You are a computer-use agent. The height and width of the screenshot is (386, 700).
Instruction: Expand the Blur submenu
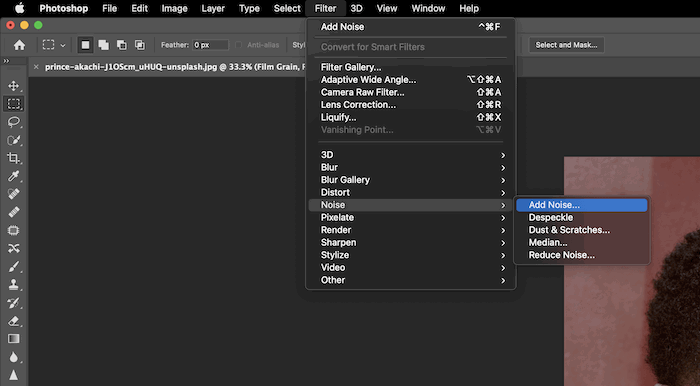(x=410, y=167)
